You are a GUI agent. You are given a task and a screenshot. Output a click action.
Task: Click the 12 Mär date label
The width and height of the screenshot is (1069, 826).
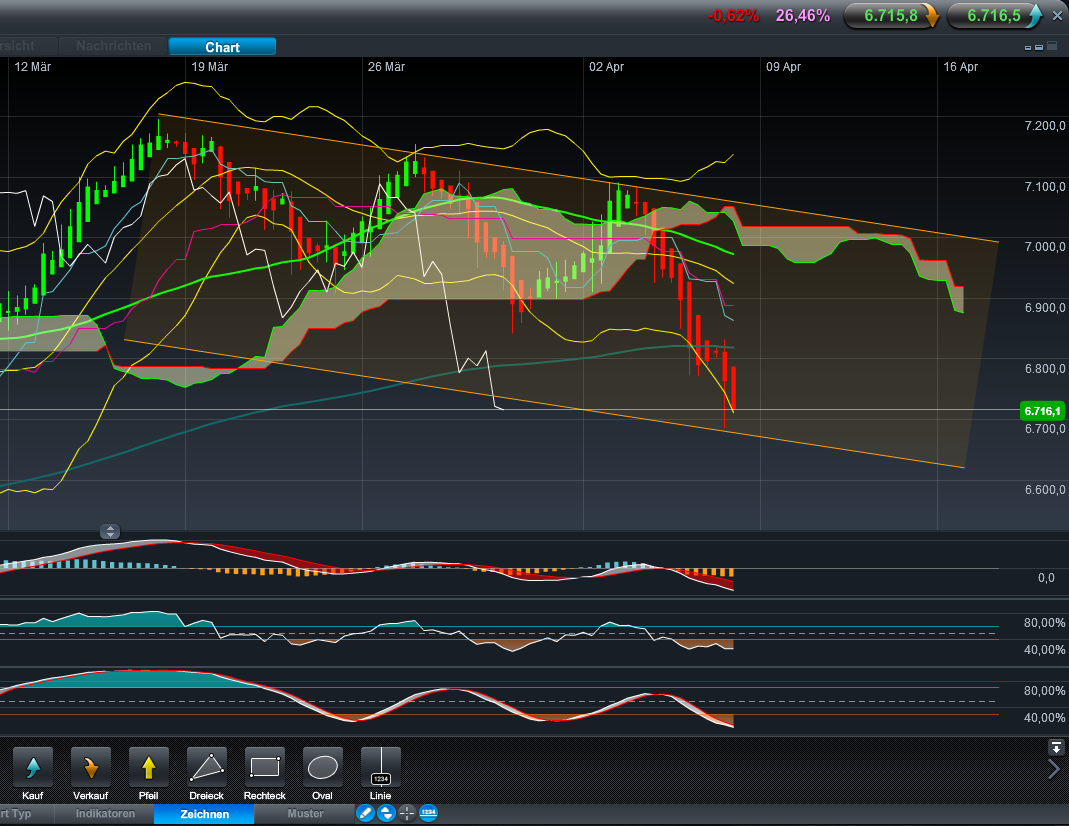[33, 67]
